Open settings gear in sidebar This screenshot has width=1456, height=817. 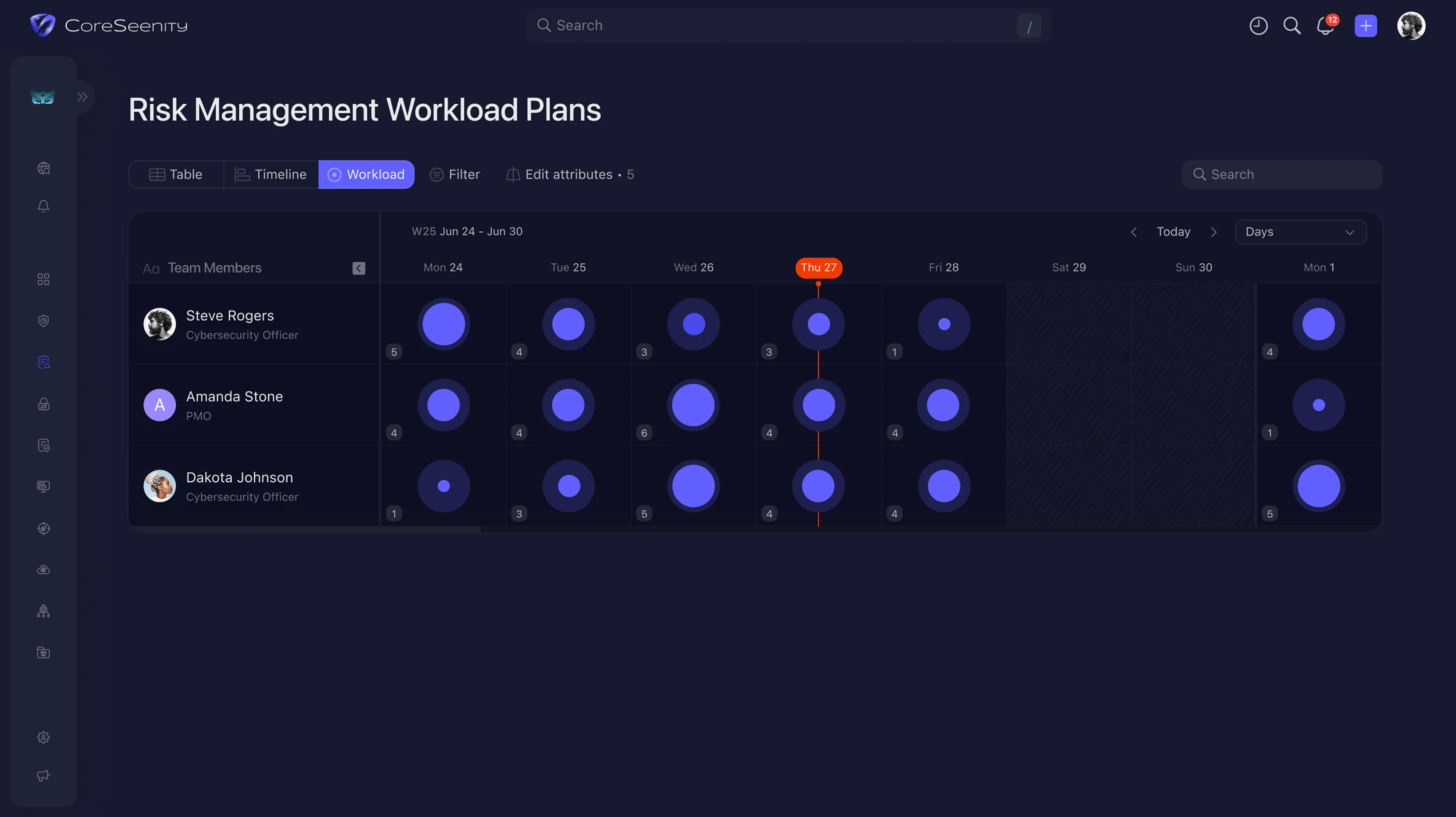pos(43,737)
